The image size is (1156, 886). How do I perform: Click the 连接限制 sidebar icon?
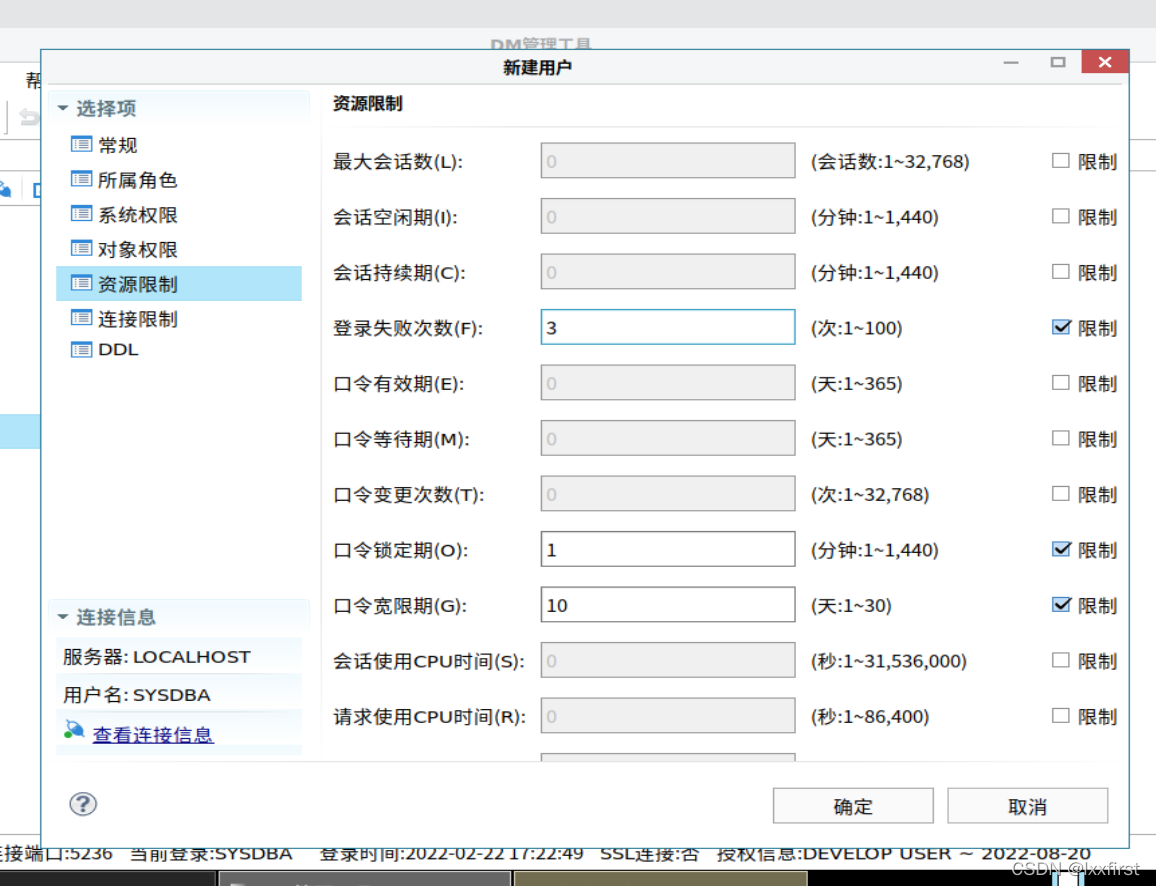(x=81, y=318)
